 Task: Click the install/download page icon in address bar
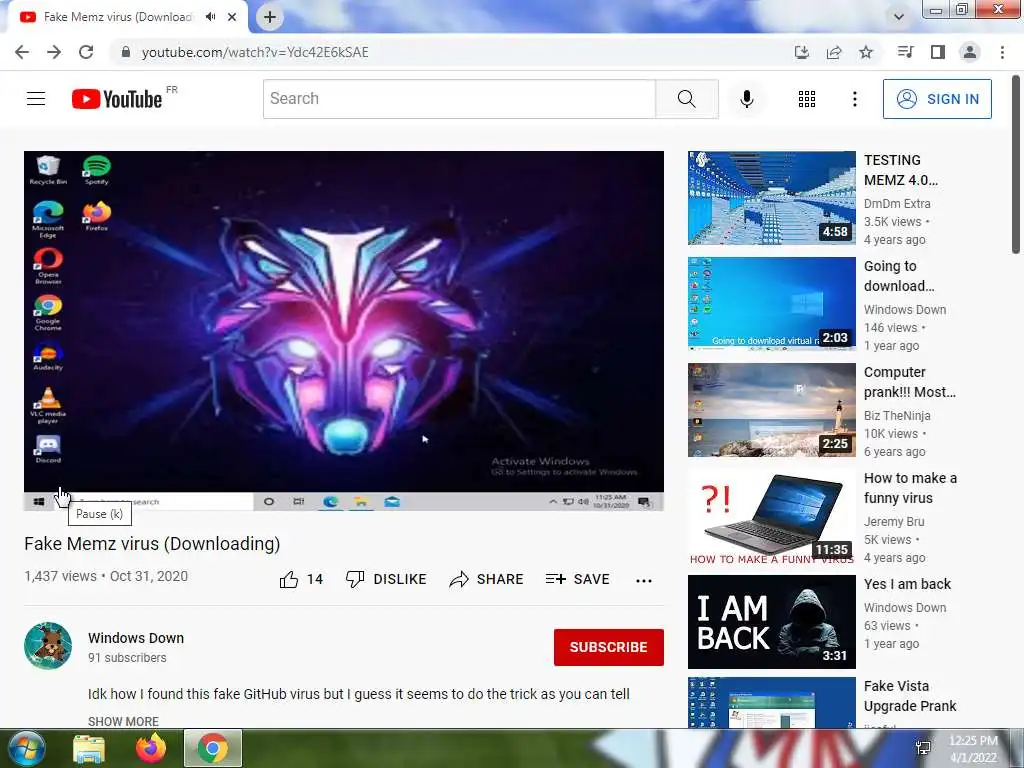click(802, 52)
